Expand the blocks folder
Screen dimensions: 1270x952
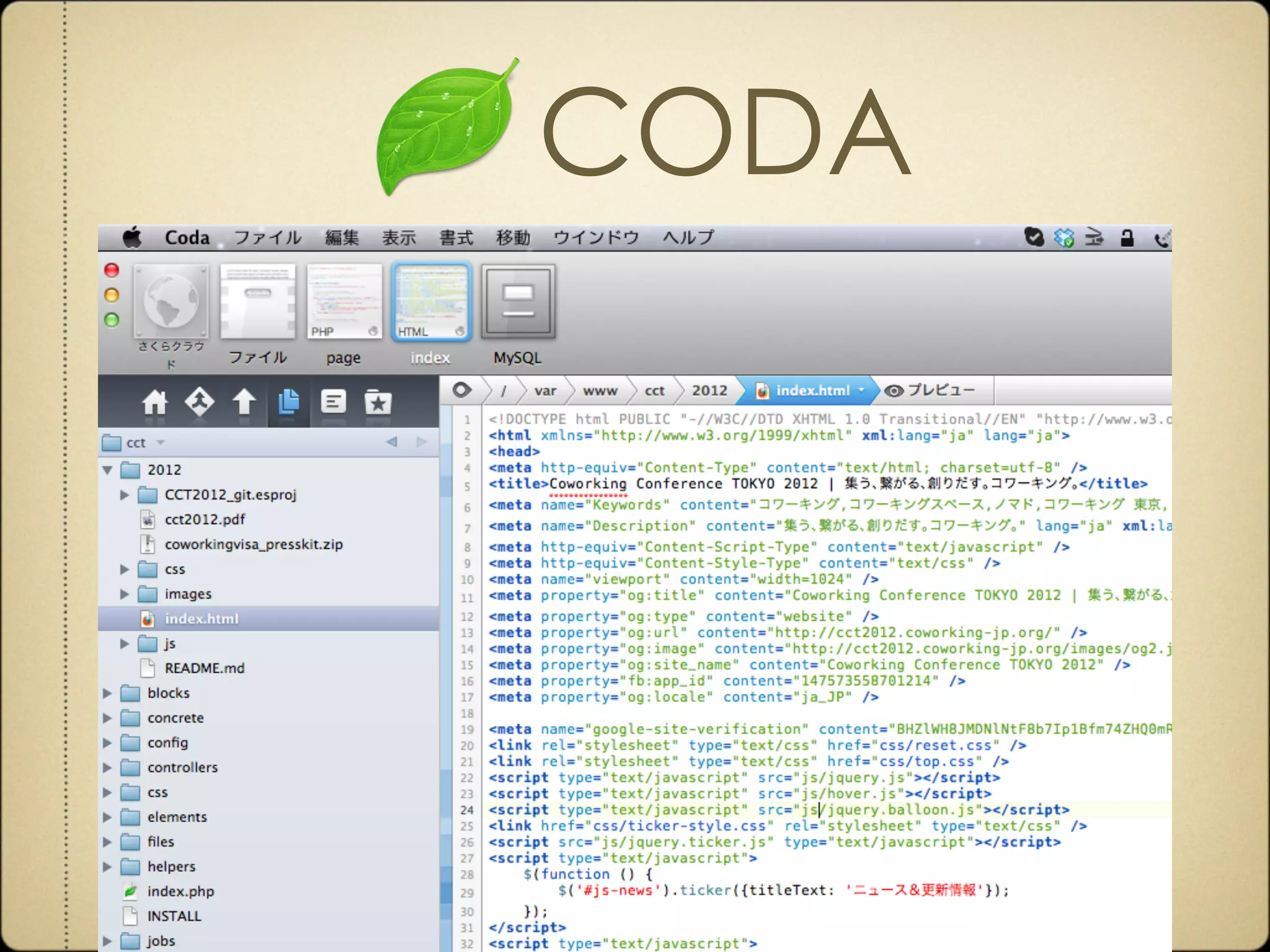(107, 693)
